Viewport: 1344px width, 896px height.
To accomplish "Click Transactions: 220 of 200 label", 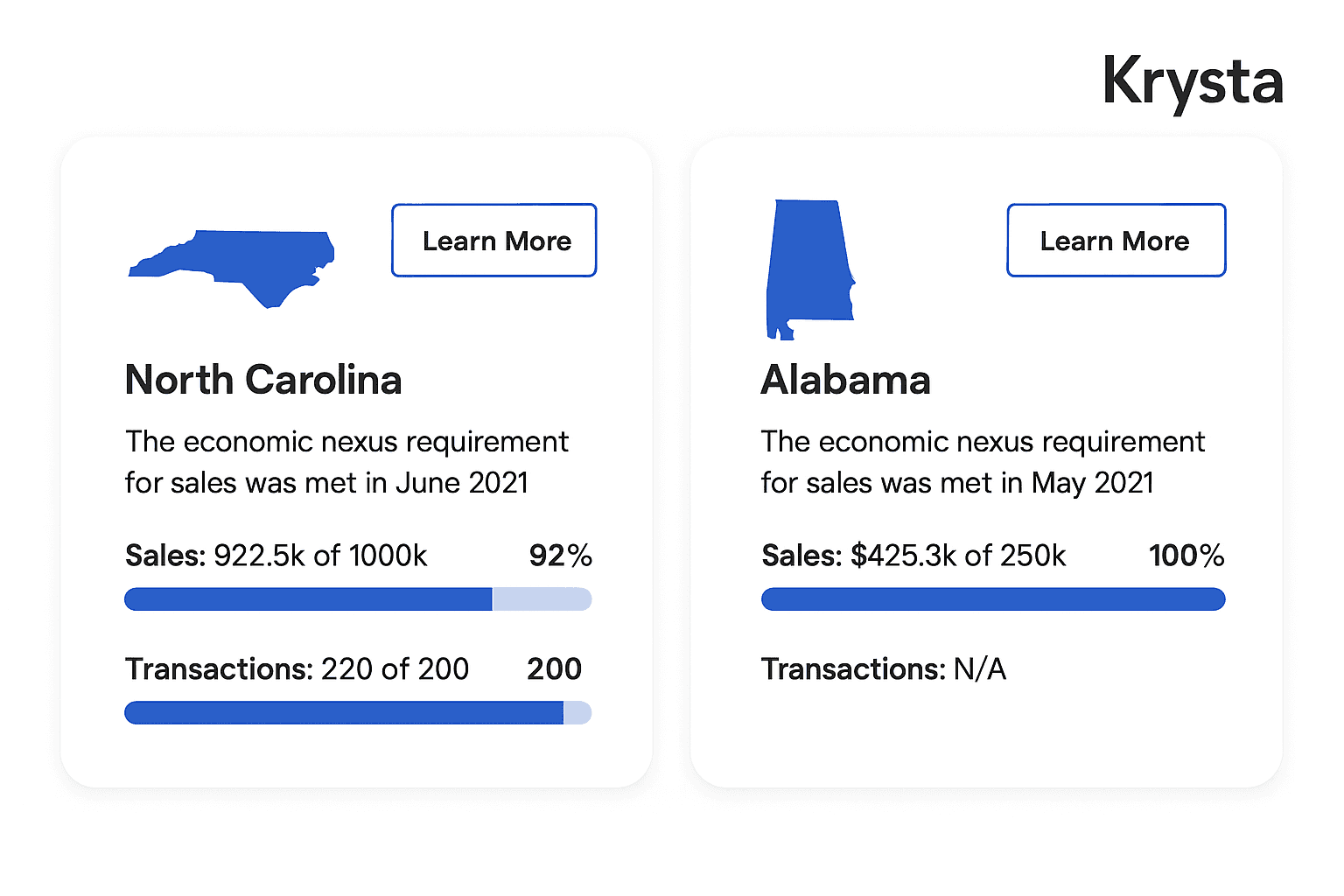I will pyautogui.click(x=297, y=669).
